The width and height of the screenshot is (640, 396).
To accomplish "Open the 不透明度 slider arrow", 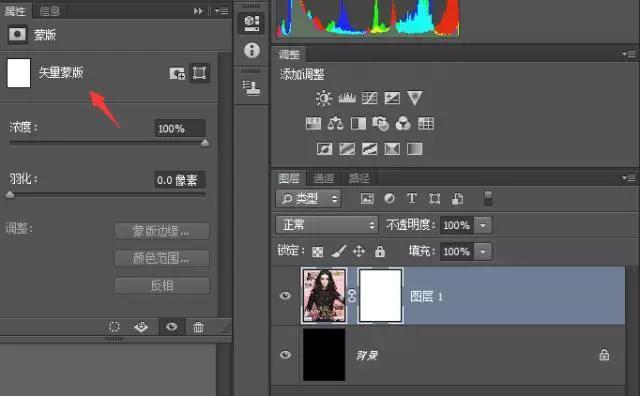I will [x=483, y=225].
